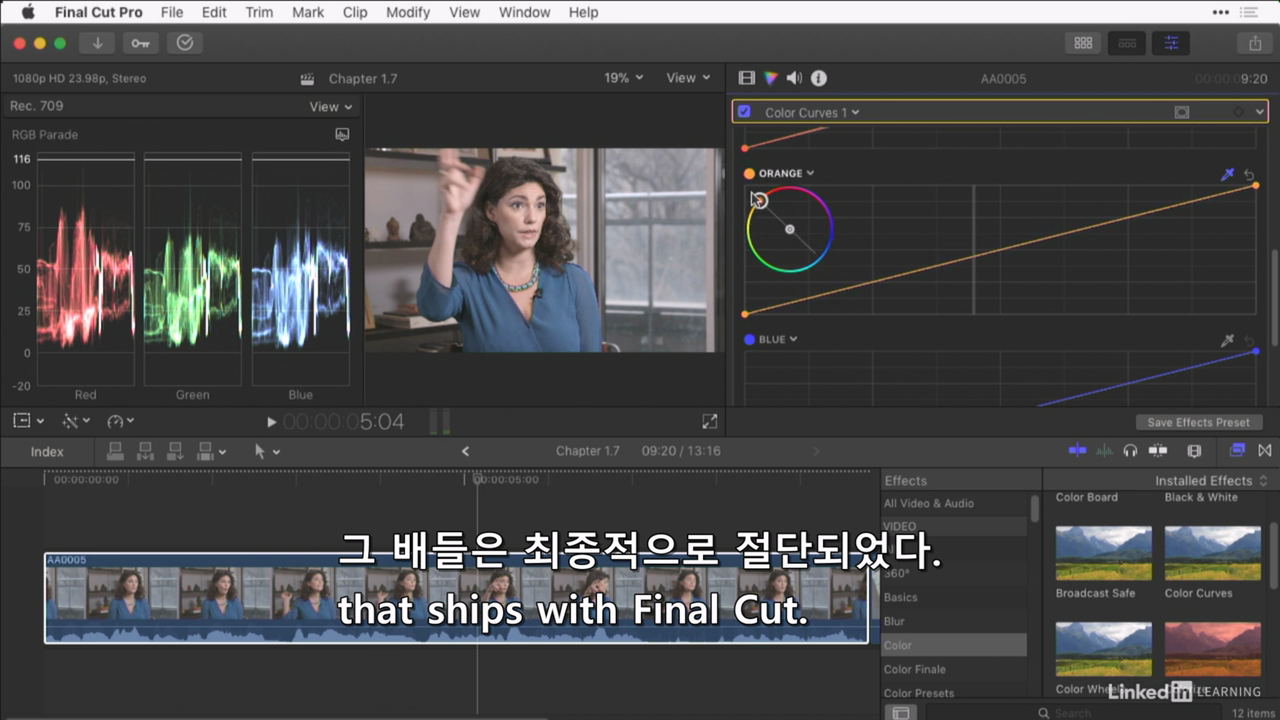Screen dimensions: 1280x720
Task: Select the blue curve eyedropper
Action: coord(1228,341)
